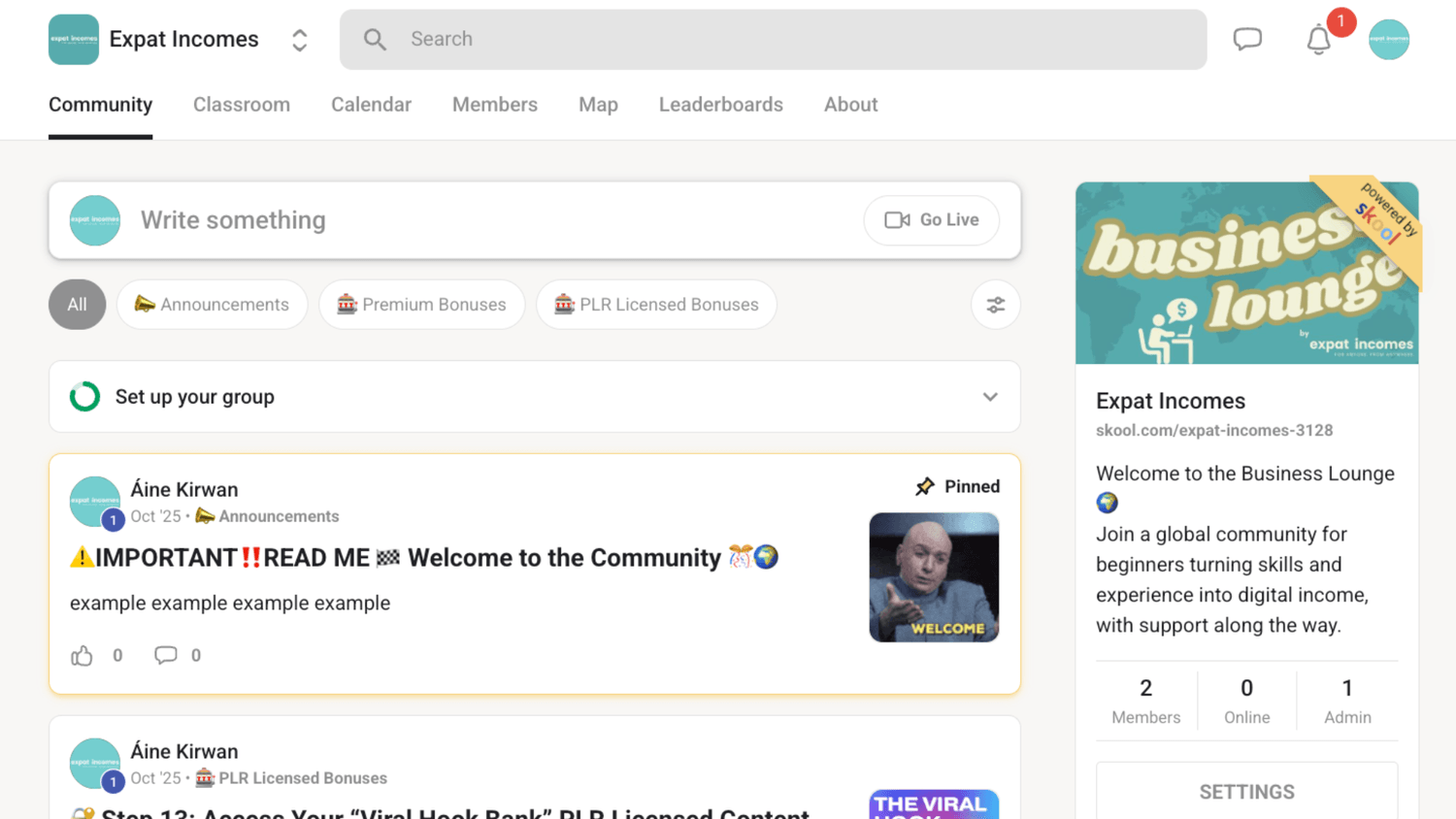
Task: Open the profile avatar menu
Action: click(x=1389, y=40)
